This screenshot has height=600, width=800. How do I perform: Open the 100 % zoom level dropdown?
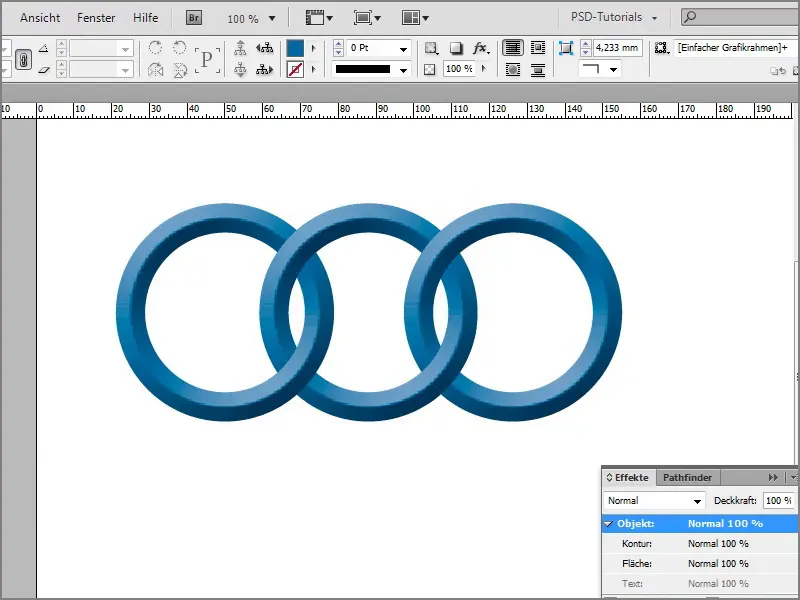[x=251, y=19]
